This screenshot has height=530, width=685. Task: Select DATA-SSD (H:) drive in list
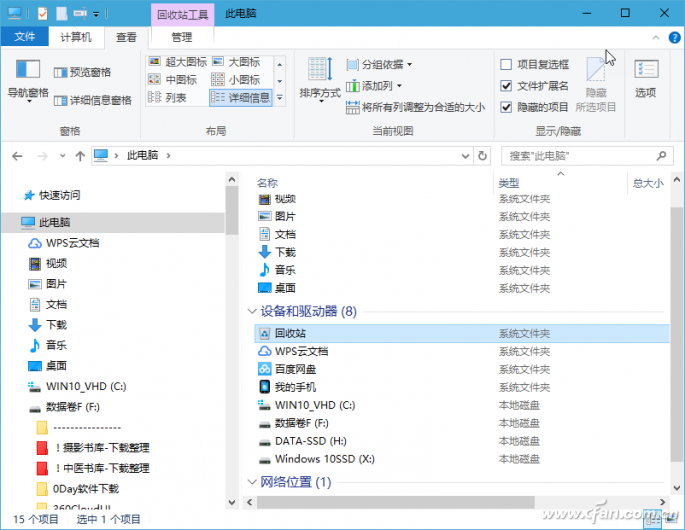pos(303,441)
